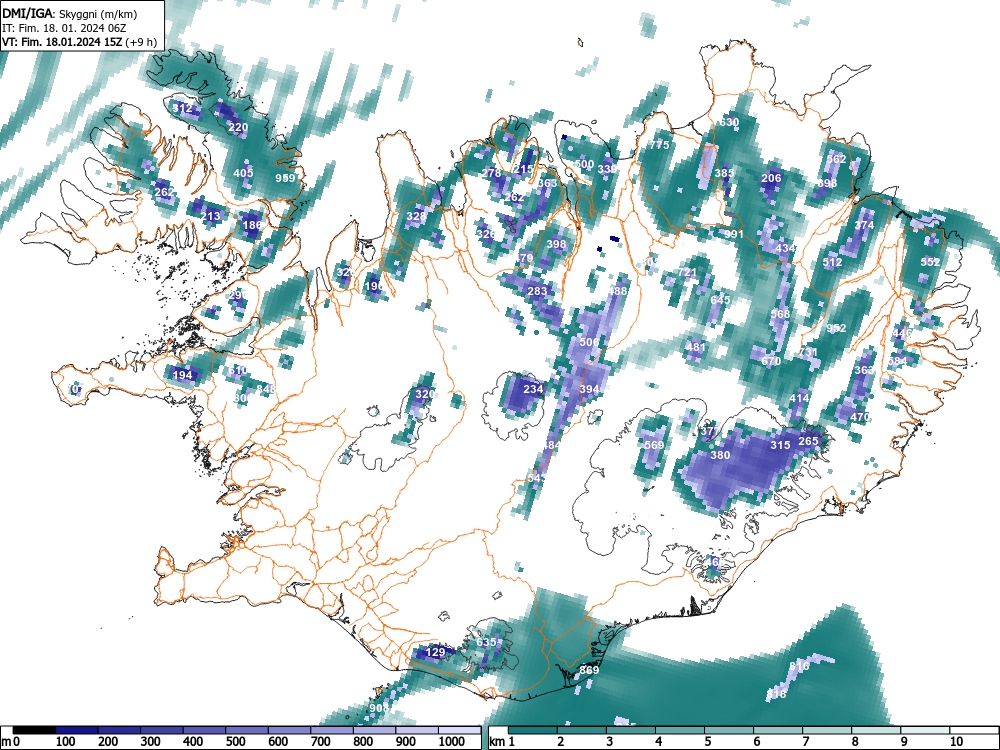
Task: Click the map value '670'
Action: tap(771, 361)
